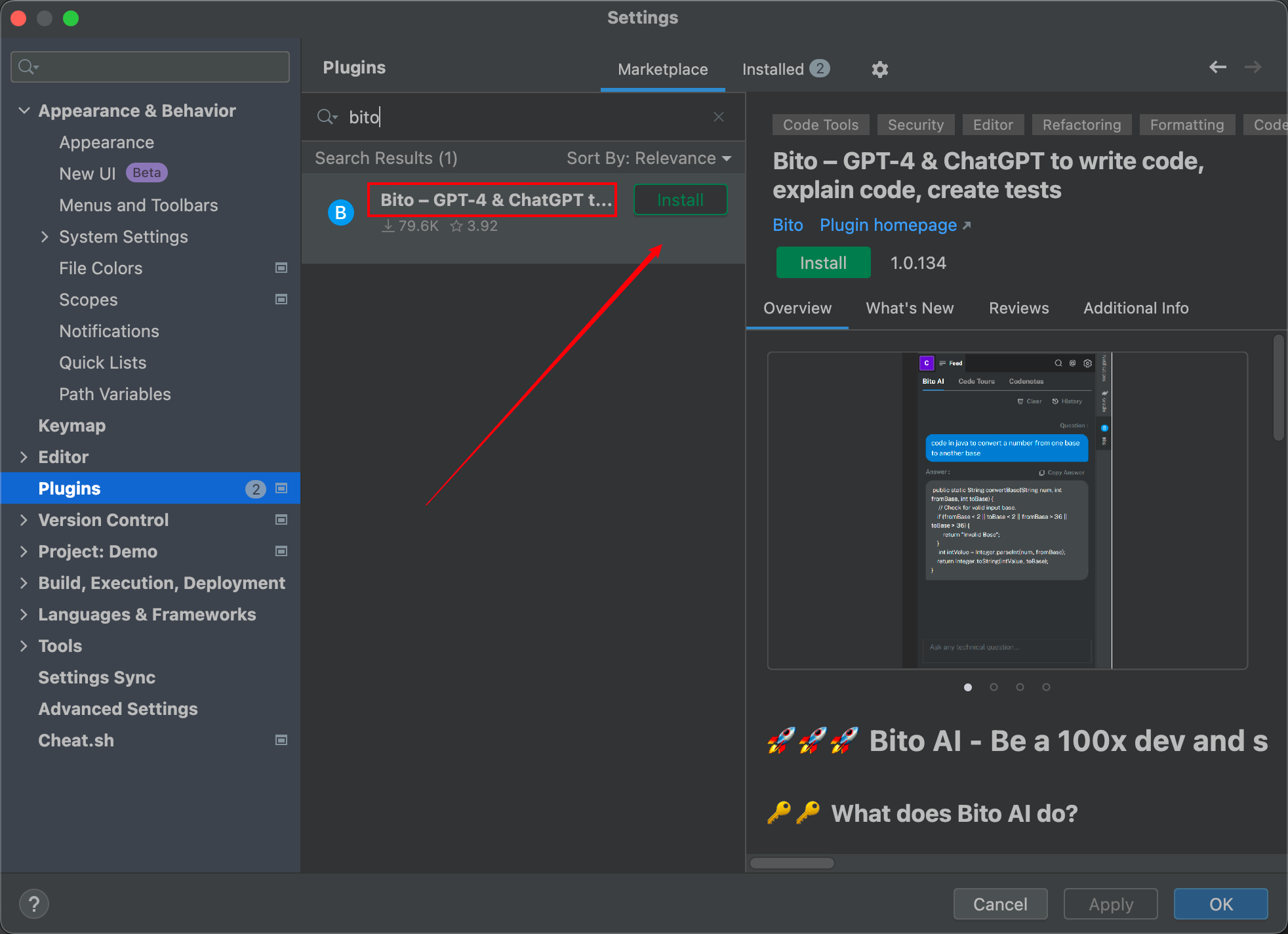Click the plugin search icon

point(327,117)
